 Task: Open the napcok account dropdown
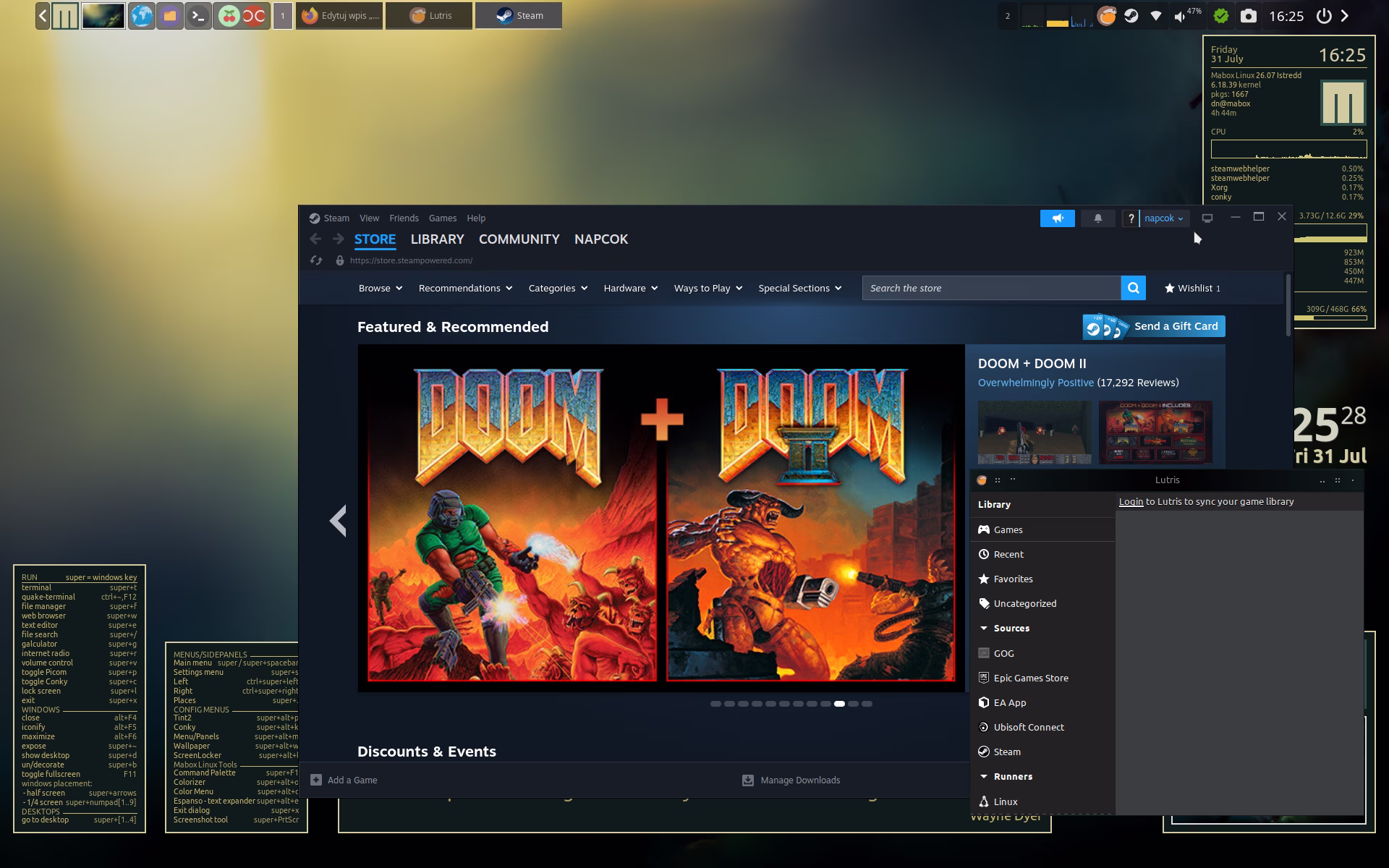(x=1164, y=218)
